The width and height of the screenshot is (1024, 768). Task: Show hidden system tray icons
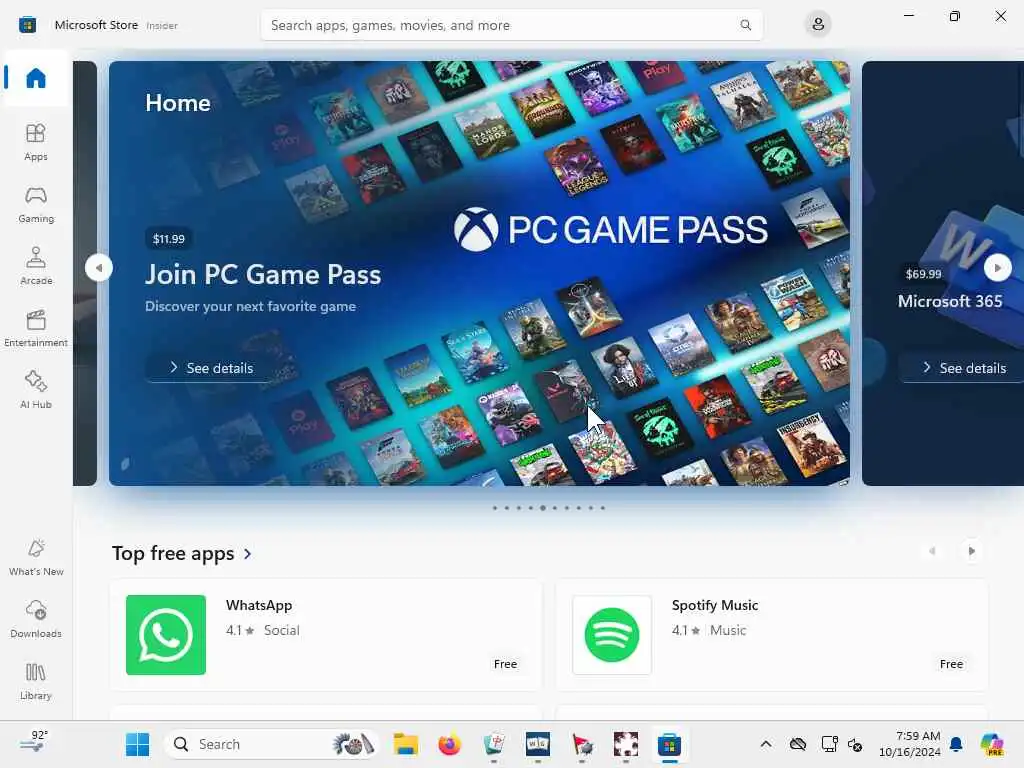(x=766, y=744)
